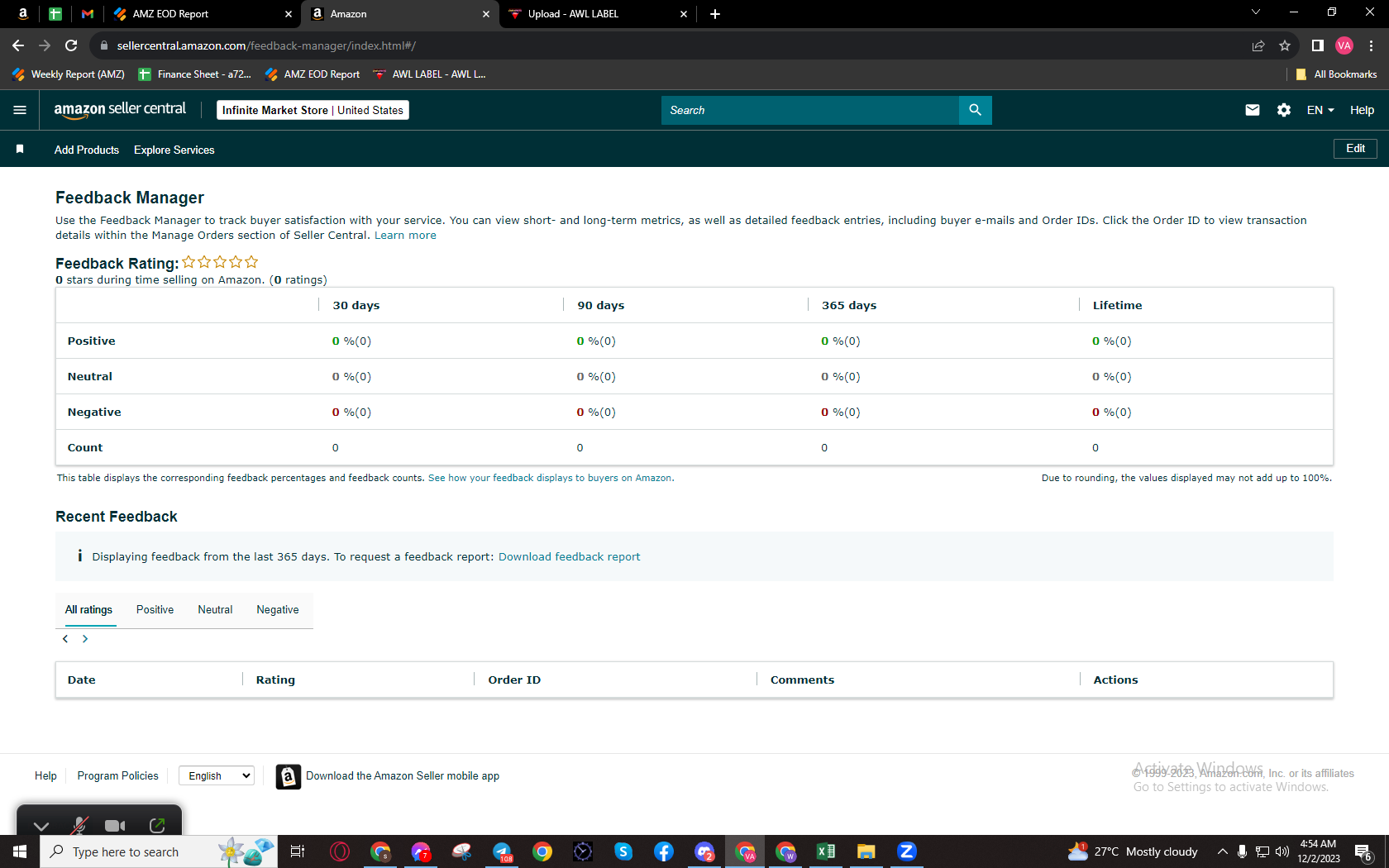Image resolution: width=1389 pixels, height=868 pixels.
Task: Open Facebook from the taskbar
Action: [x=664, y=851]
